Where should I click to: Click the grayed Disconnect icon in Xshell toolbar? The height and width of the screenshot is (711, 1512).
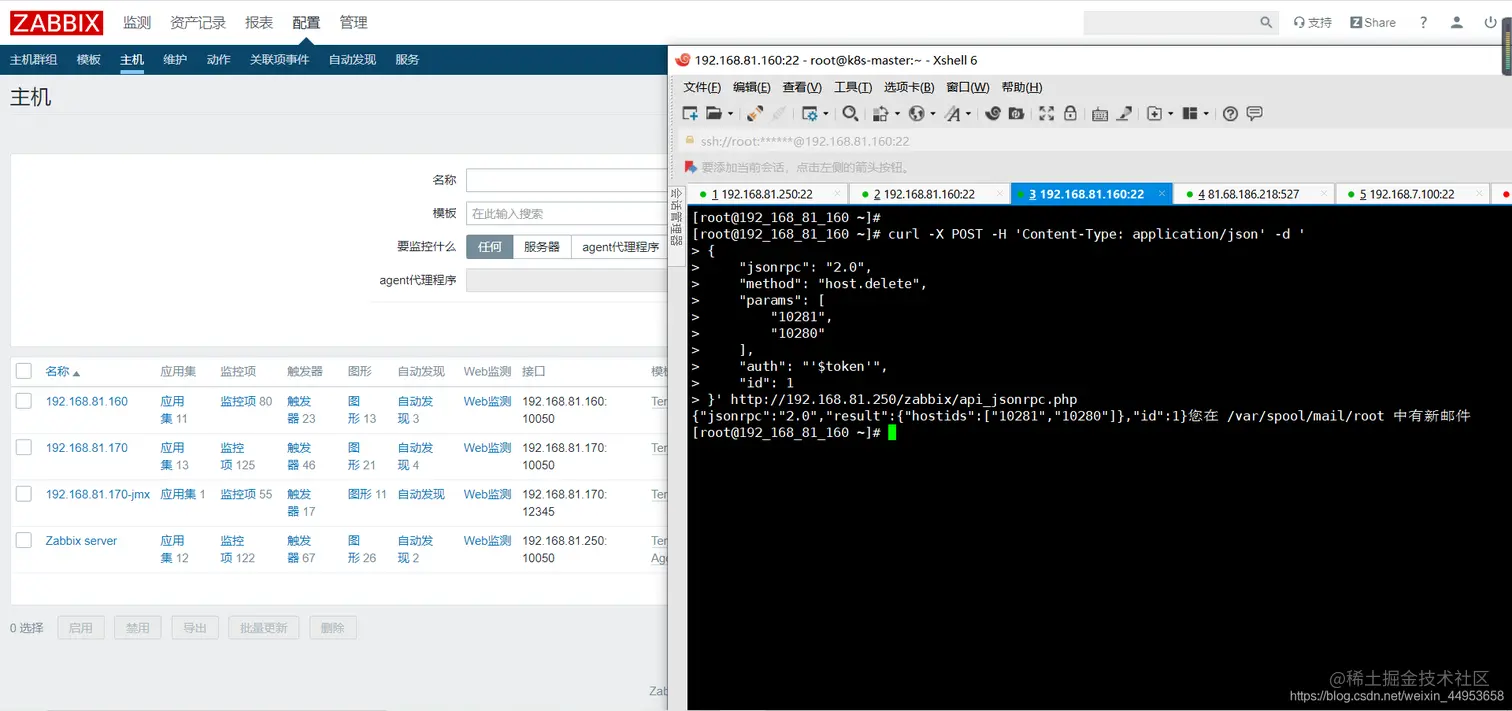pyautogui.click(x=778, y=114)
